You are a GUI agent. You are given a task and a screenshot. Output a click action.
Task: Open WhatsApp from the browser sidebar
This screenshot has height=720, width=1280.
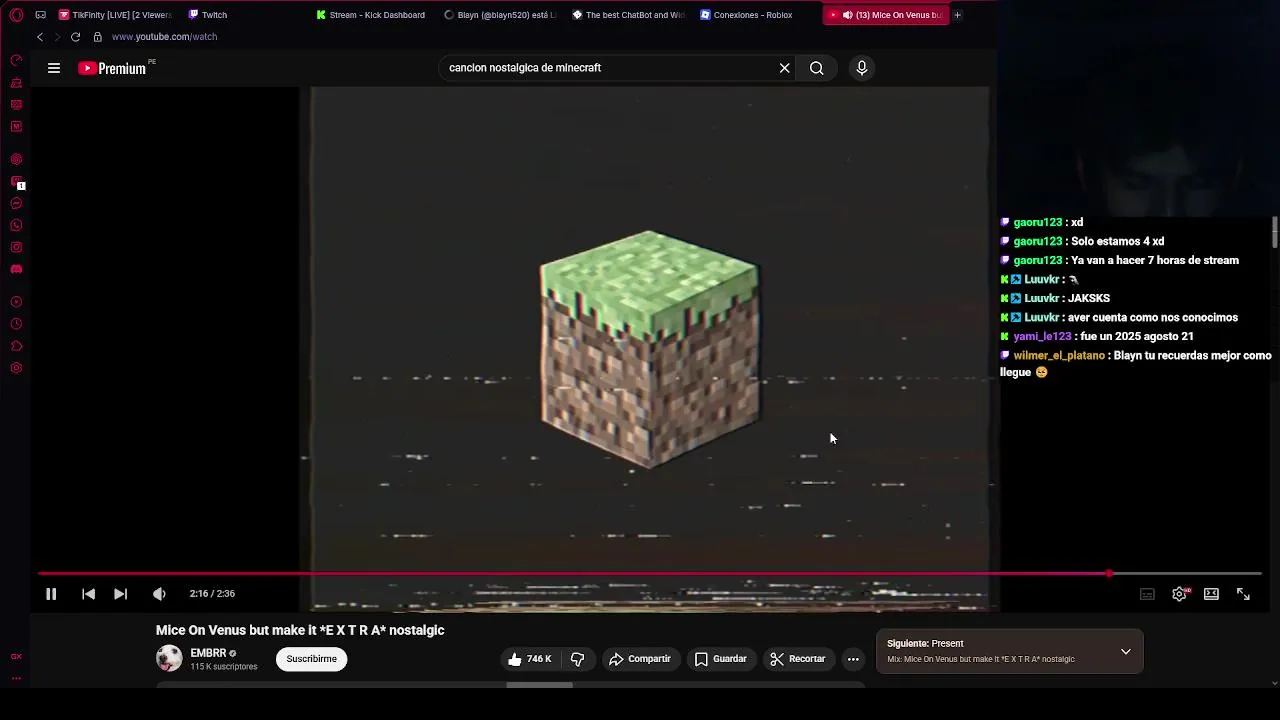16,226
